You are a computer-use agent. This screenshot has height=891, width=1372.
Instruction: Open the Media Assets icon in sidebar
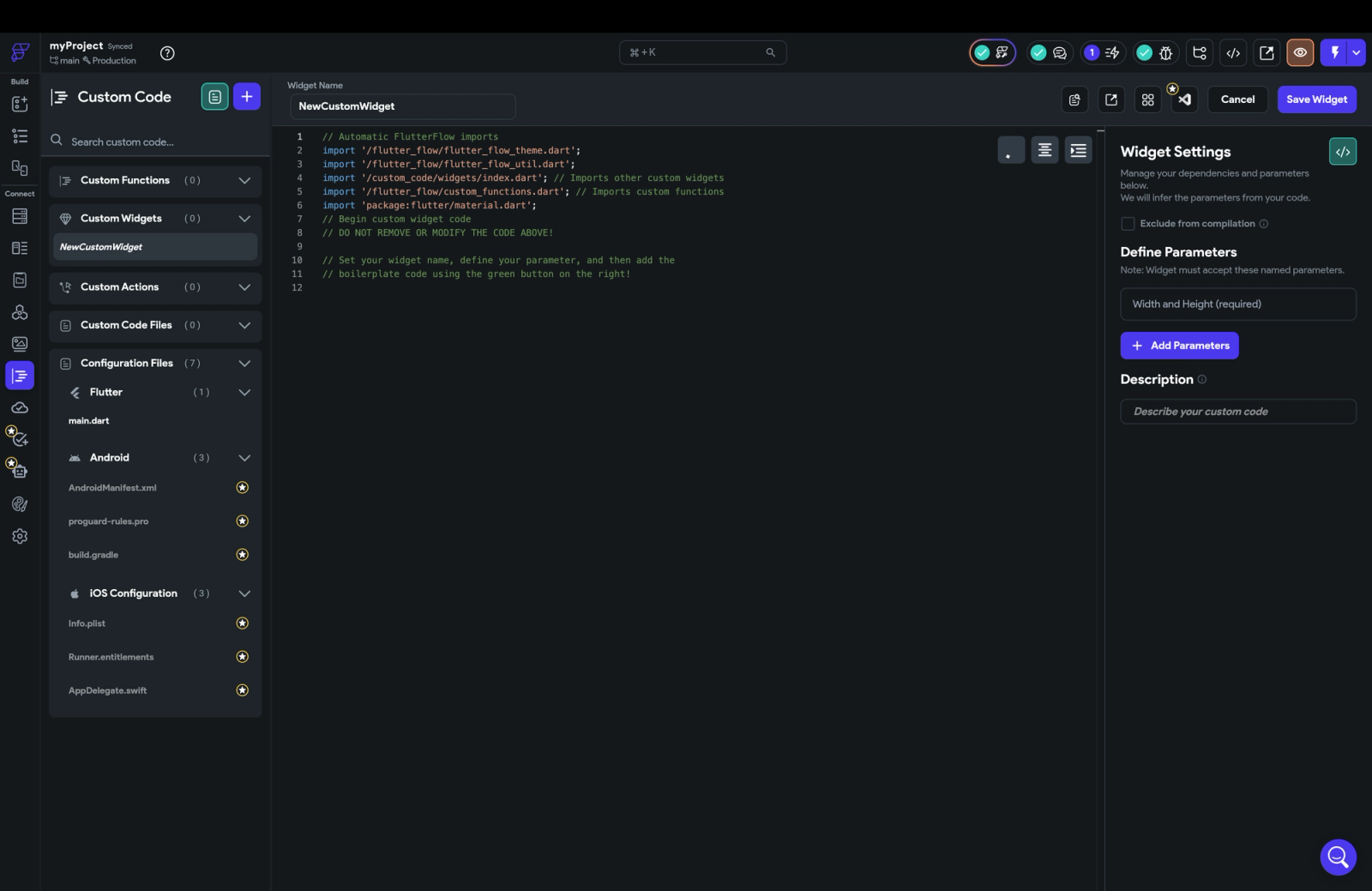[20, 344]
